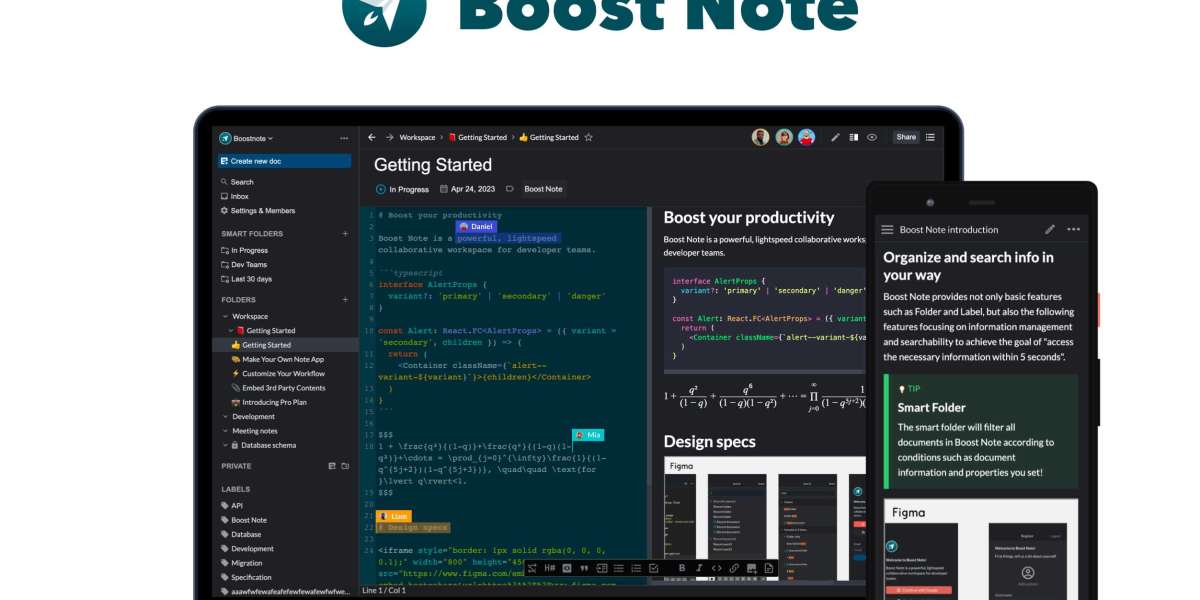
Task: Open Settings & Members
Action: [258, 211]
